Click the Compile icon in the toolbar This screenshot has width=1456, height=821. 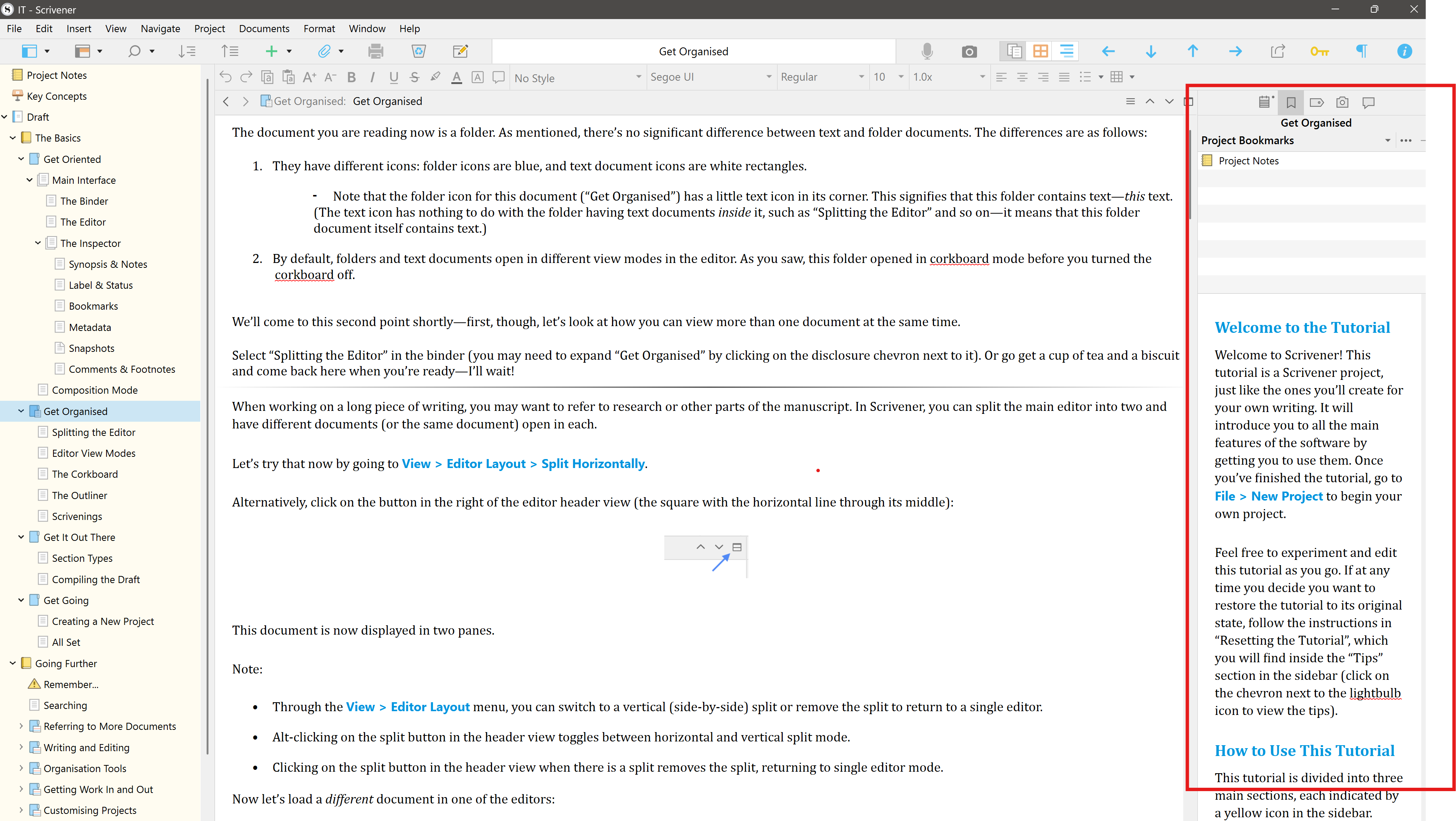click(1277, 52)
